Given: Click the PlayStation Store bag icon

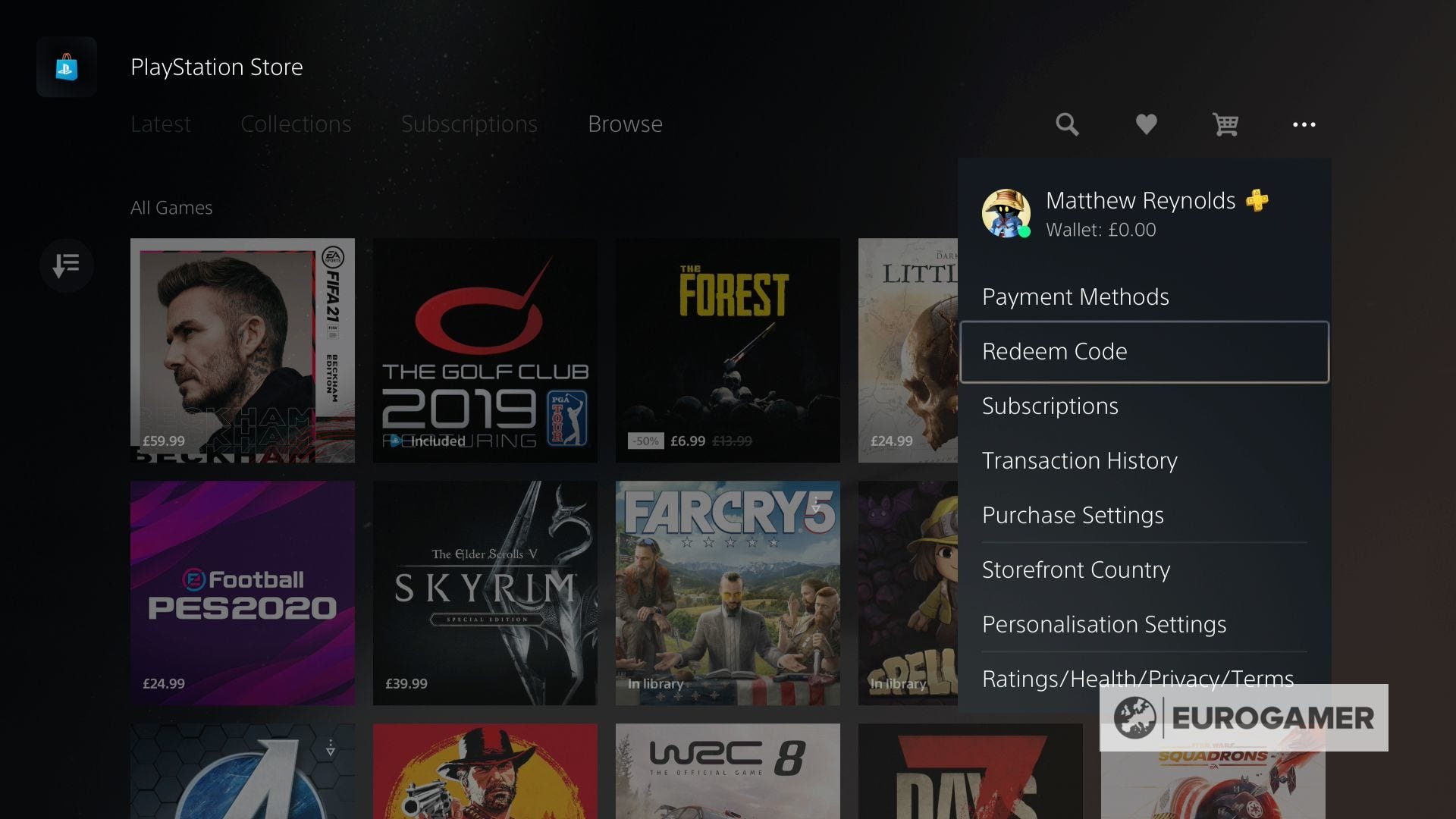Looking at the screenshot, I should coord(66,67).
